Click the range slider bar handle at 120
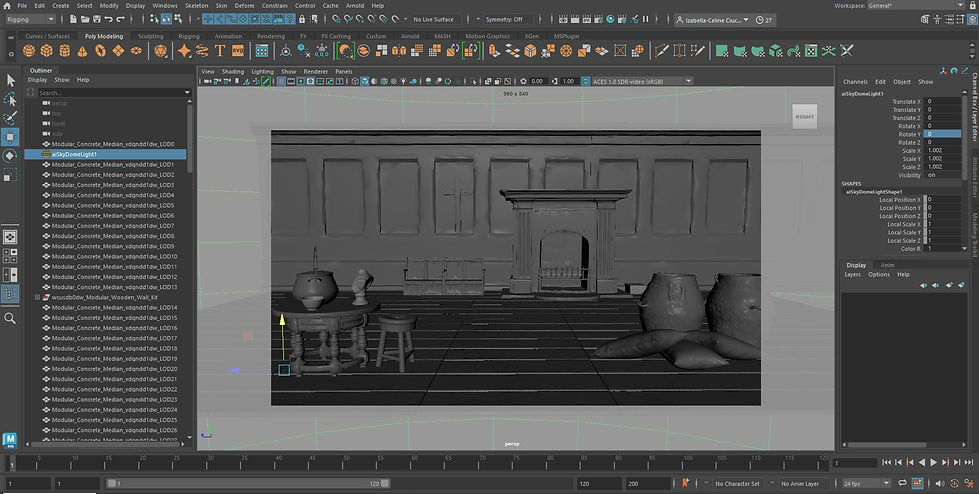The height and width of the screenshot is (494, 979). (385, 483)
